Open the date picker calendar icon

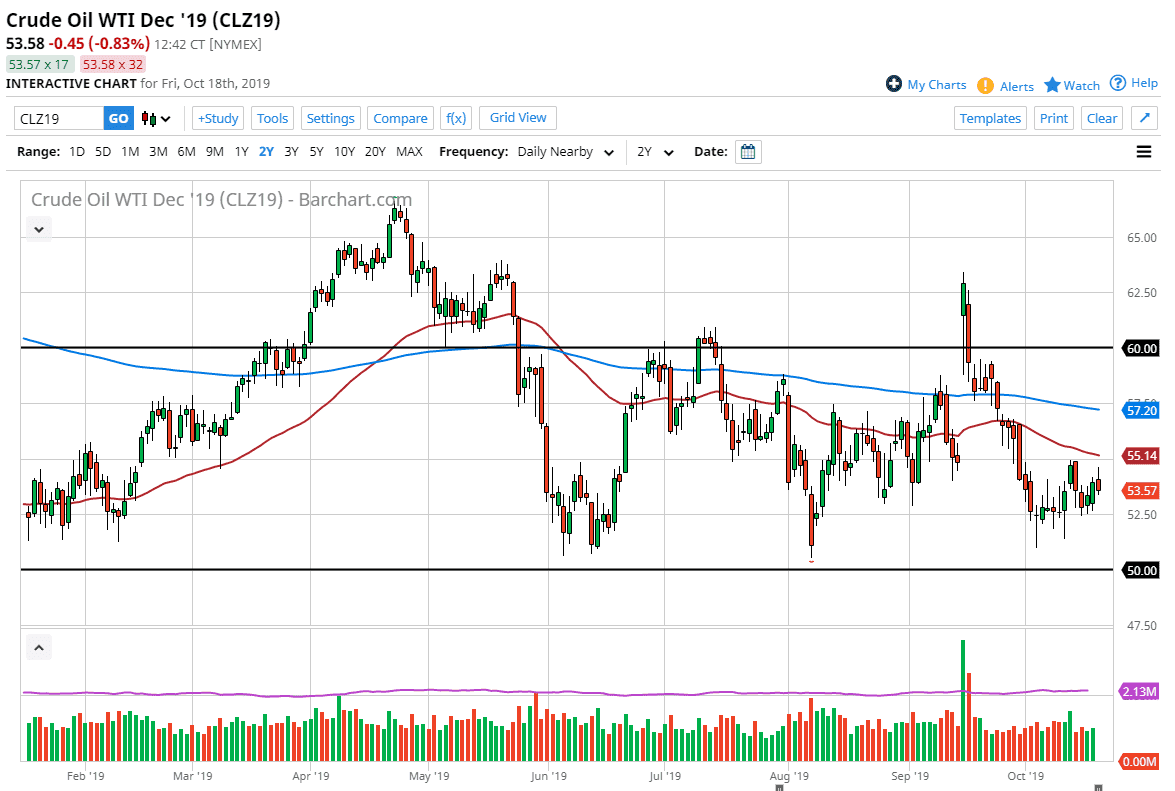[748, 152]
